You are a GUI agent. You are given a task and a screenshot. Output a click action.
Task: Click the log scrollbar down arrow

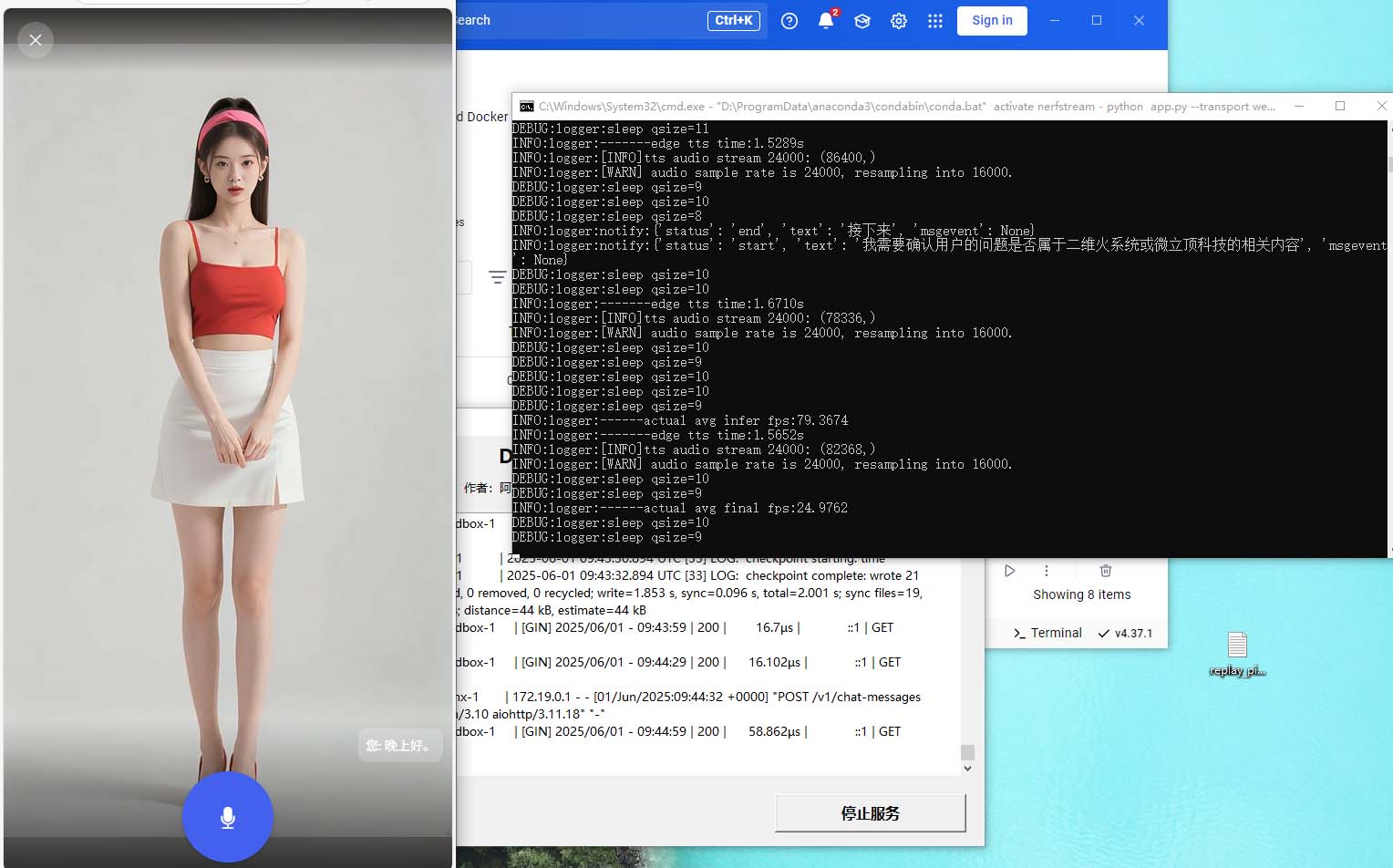(967, 769)
